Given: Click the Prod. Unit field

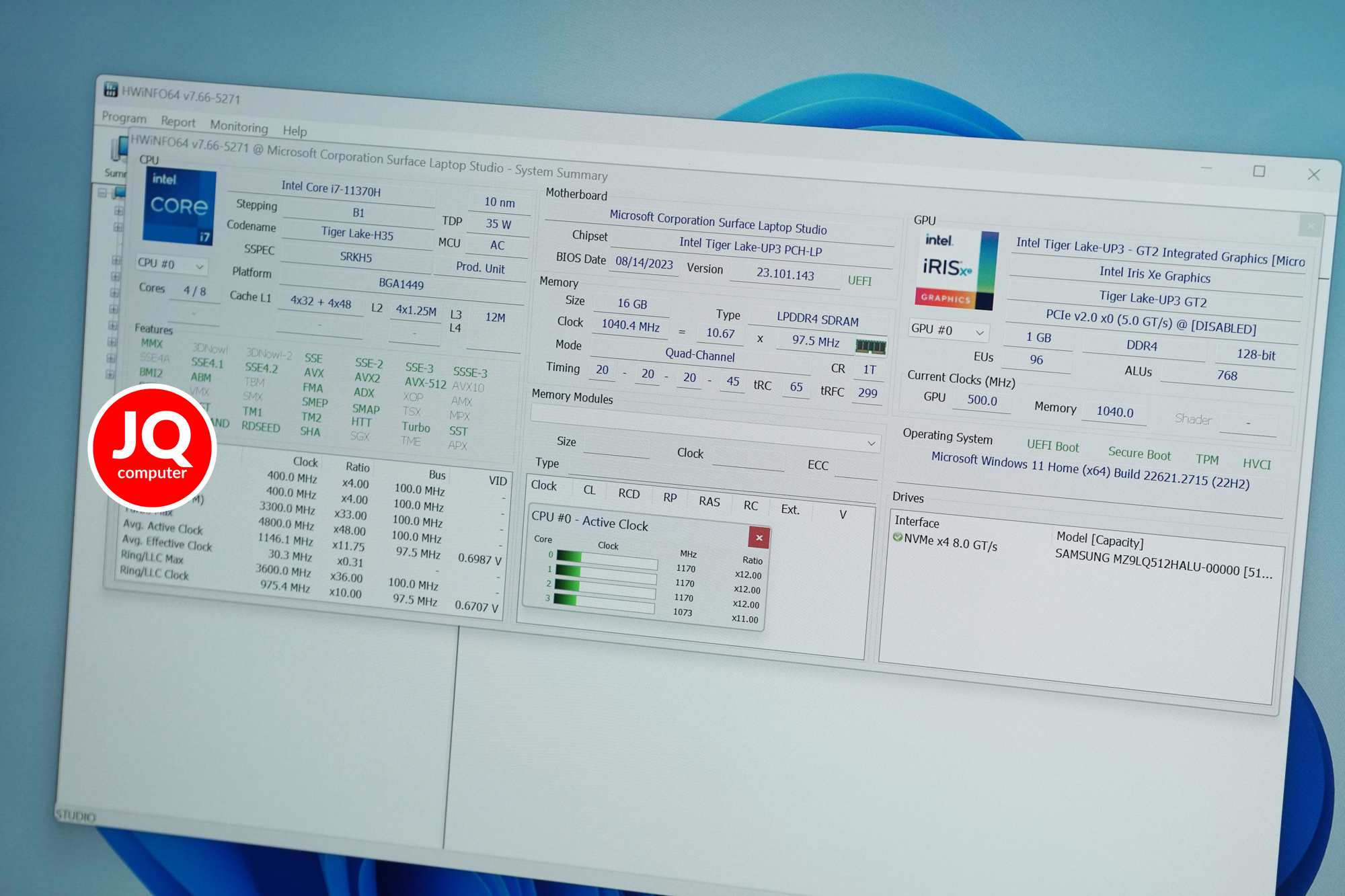Looking at the screenshot, I should [x=480, y=268].
